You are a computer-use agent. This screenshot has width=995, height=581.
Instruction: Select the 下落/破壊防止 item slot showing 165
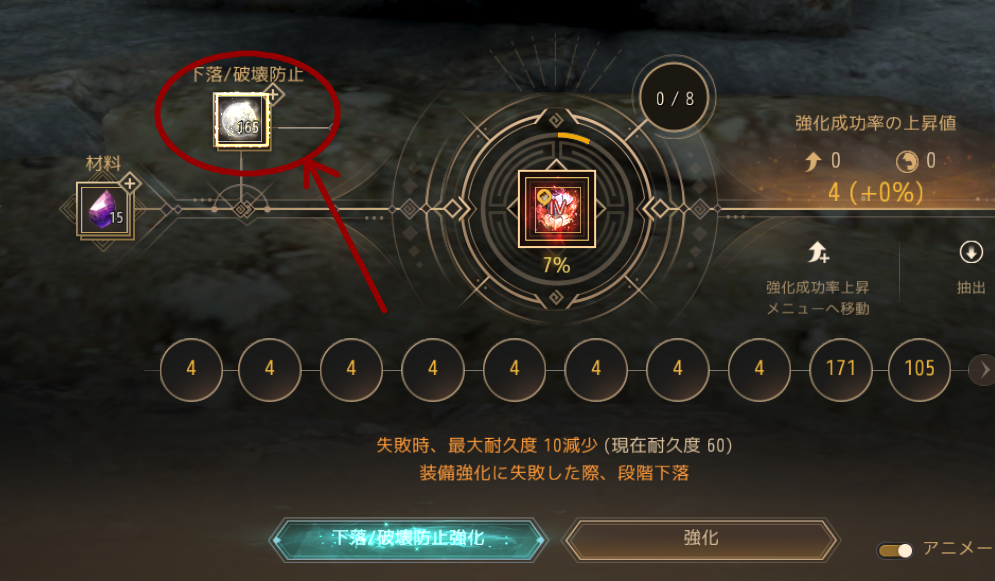[x=242, y=121]
